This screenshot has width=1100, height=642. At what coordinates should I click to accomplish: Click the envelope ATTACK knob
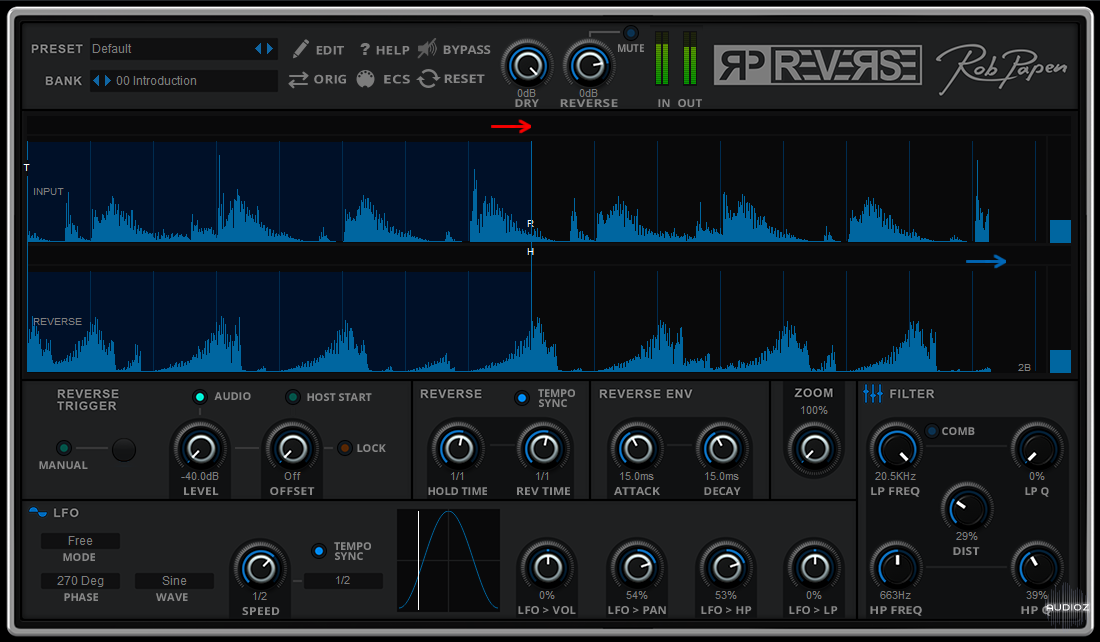(x=636, y=448)
